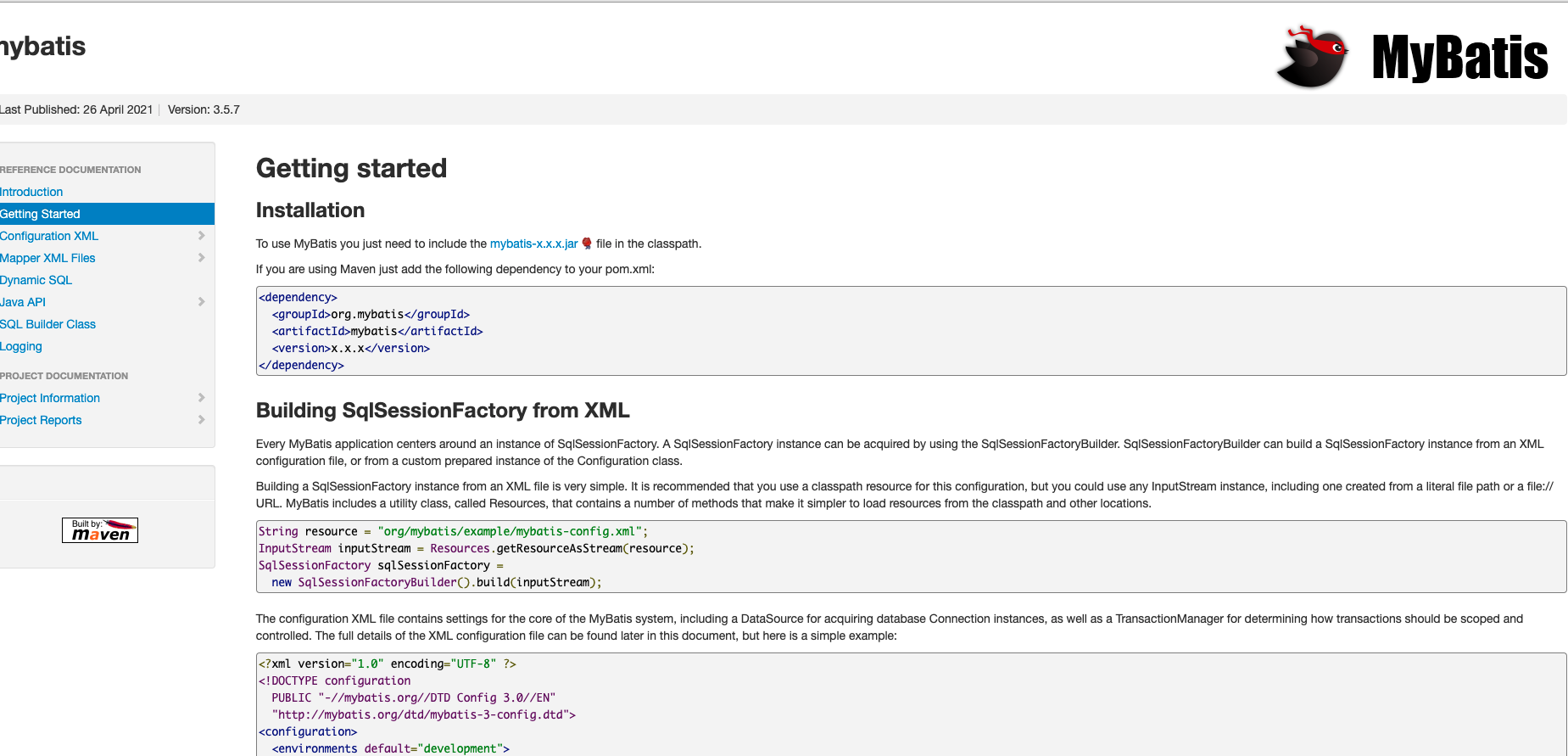Expand the Project Reports chevron
Image resolution: width=1568 pixels, height=756 pixels.
tap(202, 420)
